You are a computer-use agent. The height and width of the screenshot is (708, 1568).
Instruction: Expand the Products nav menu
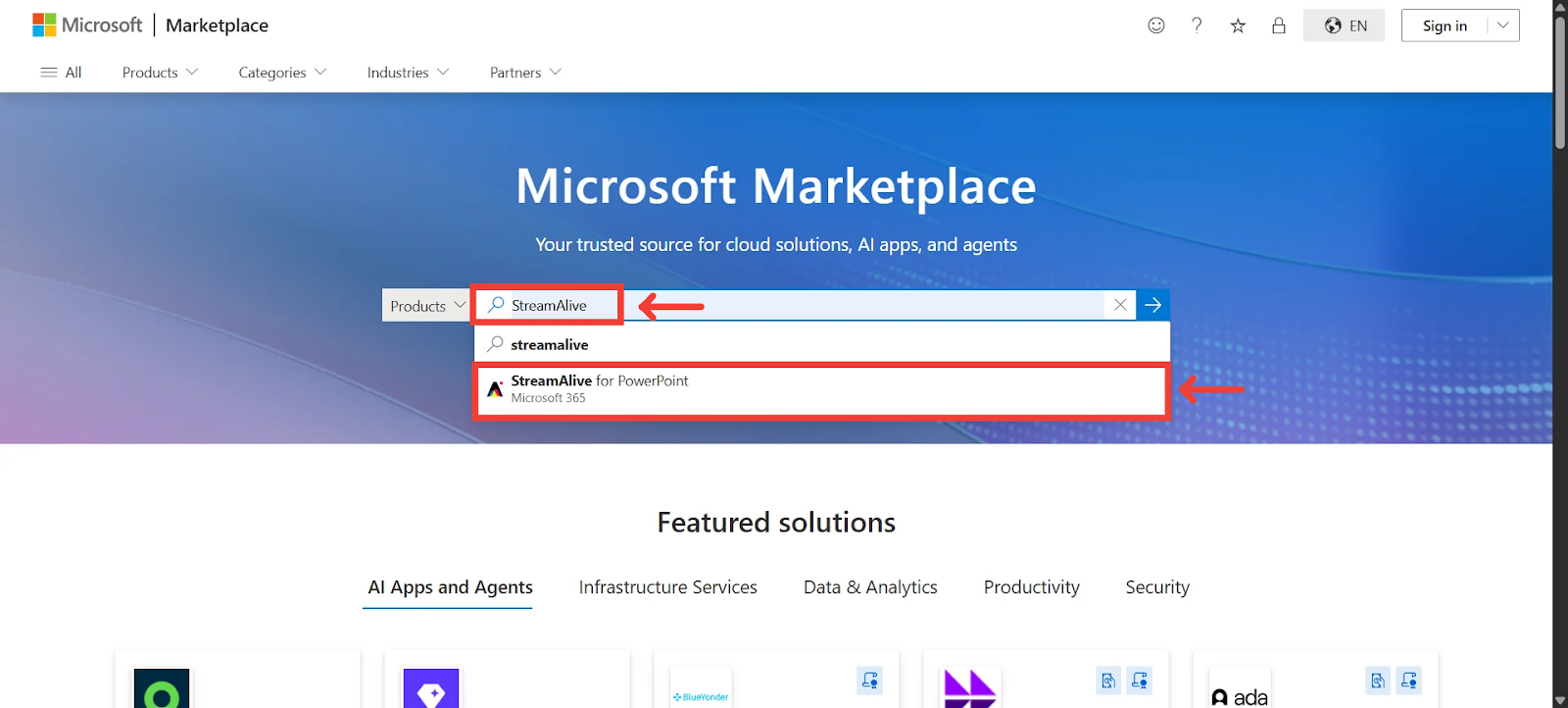pyautogui.click(x=160, y=73)
